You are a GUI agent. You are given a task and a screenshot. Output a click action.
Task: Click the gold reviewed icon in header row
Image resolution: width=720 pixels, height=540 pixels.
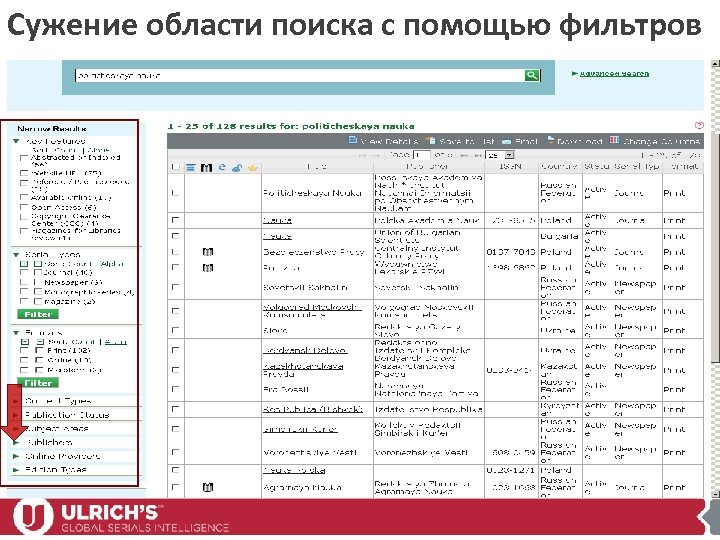(253, 168)
